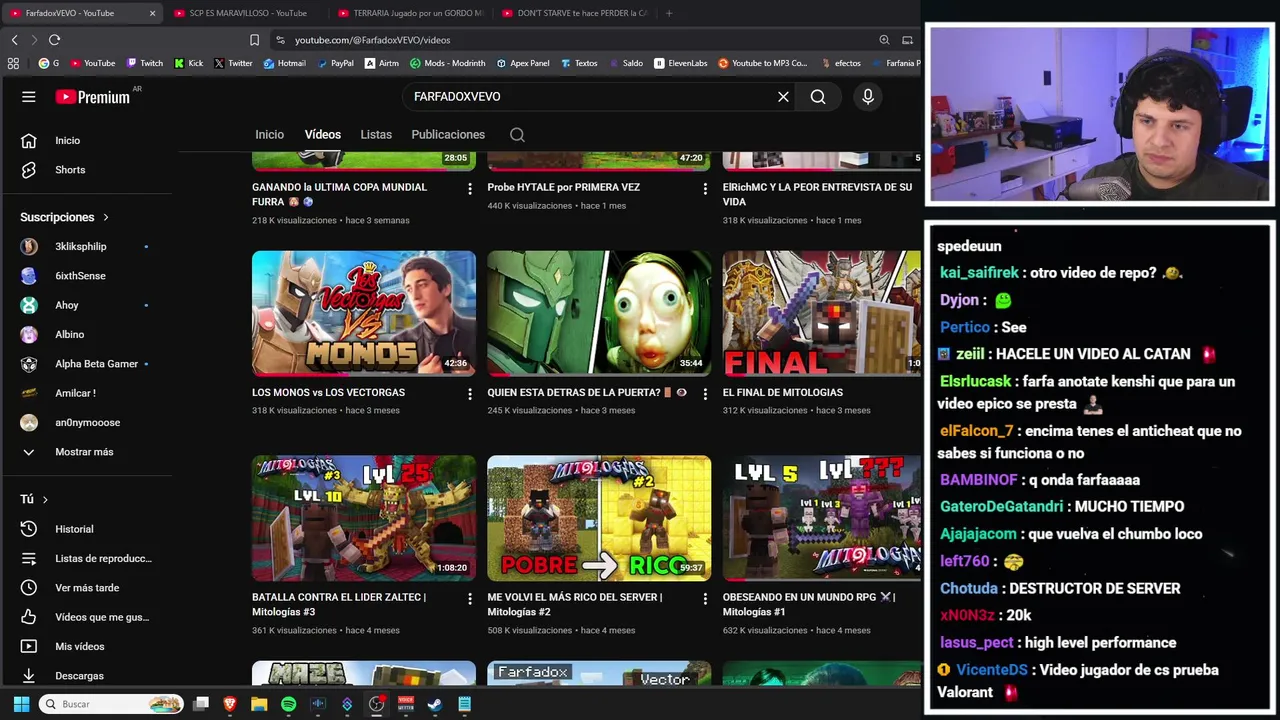Open options for BATALLA CONTRA EL LIDER ZALTEC
Screen dimensions: 1280x720
click(x=470, y=599)
